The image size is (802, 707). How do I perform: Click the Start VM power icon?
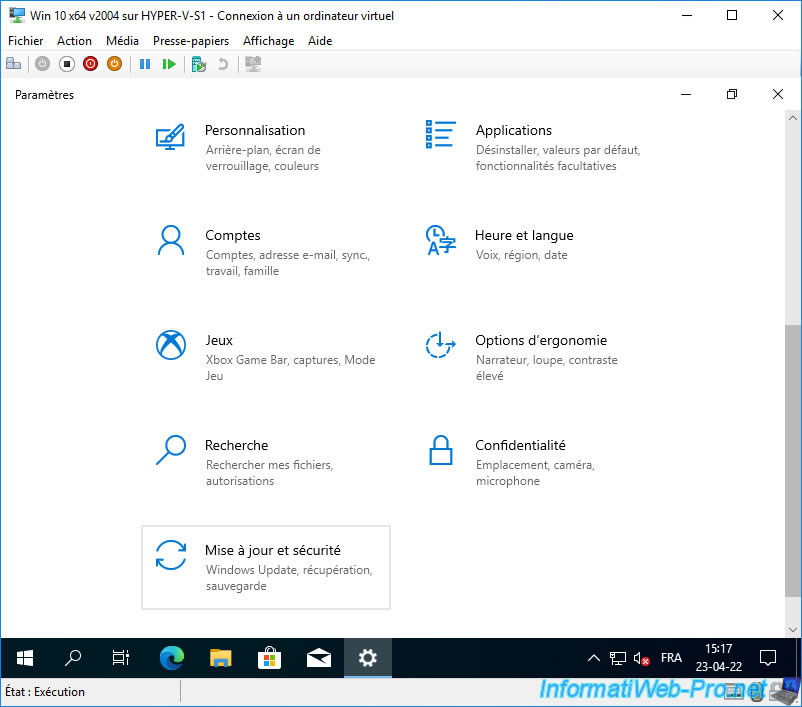(x=42, y=64)
